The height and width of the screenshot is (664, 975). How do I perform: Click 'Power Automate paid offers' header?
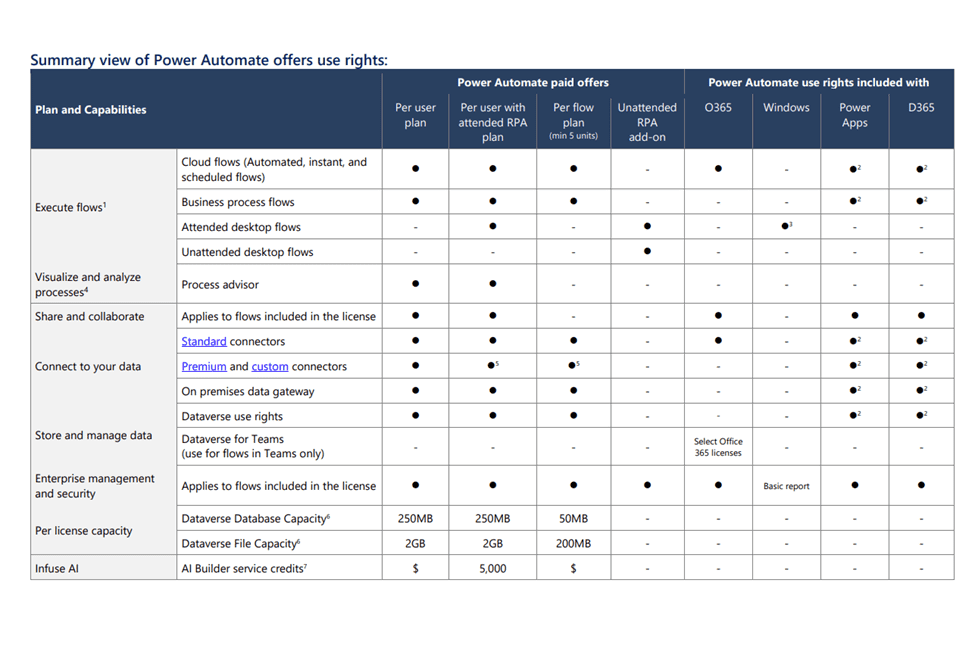click(x=533, y=82)
